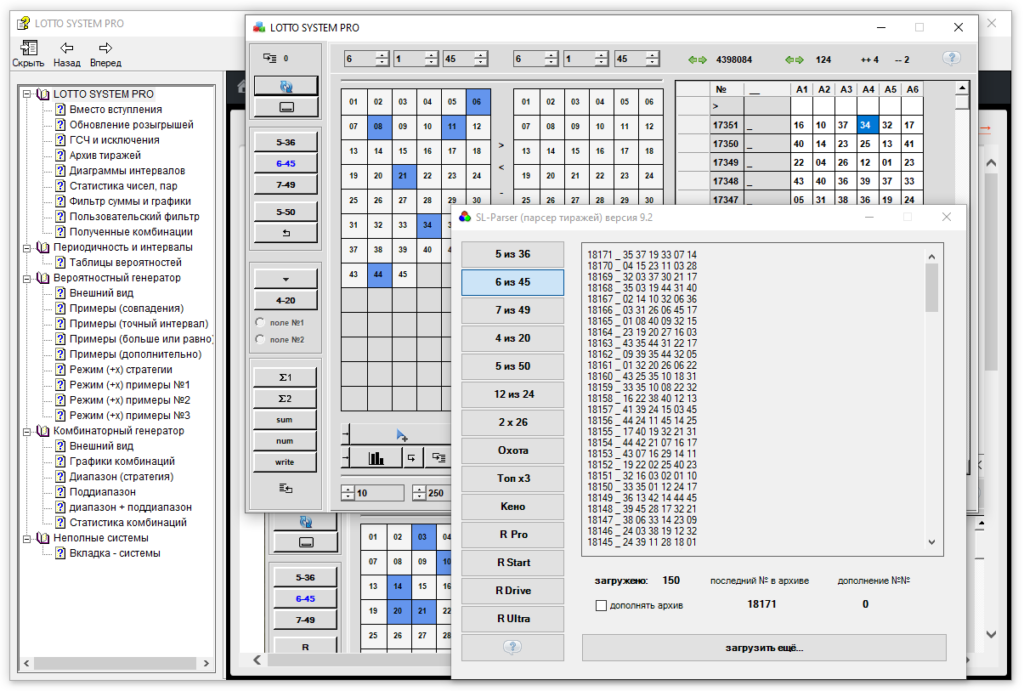Click the stepper arrows of first 6 spin box
The width and height of the screenshot is (1024, 691).
pos(383,59)
